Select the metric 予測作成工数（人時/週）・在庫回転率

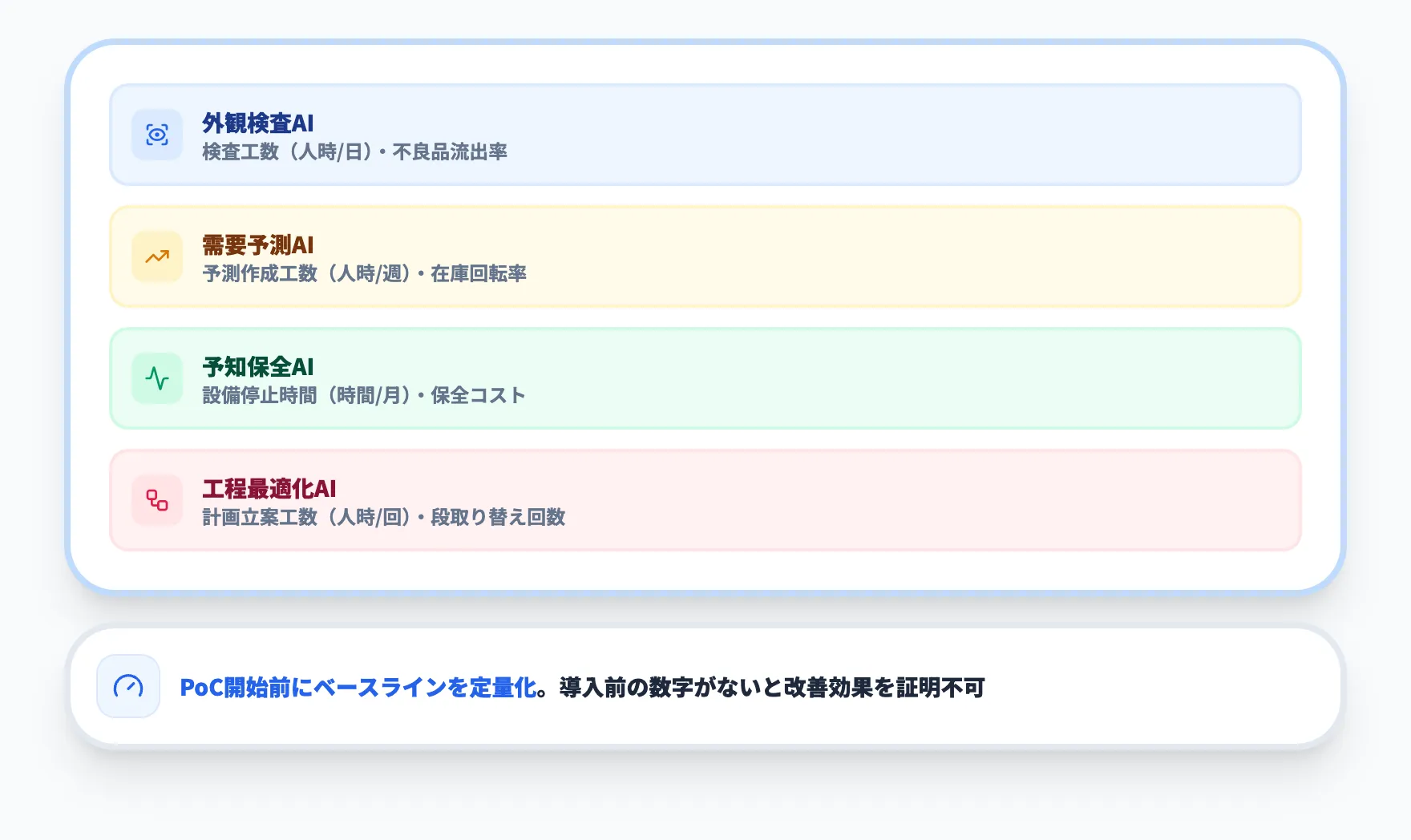coord(365,273)
